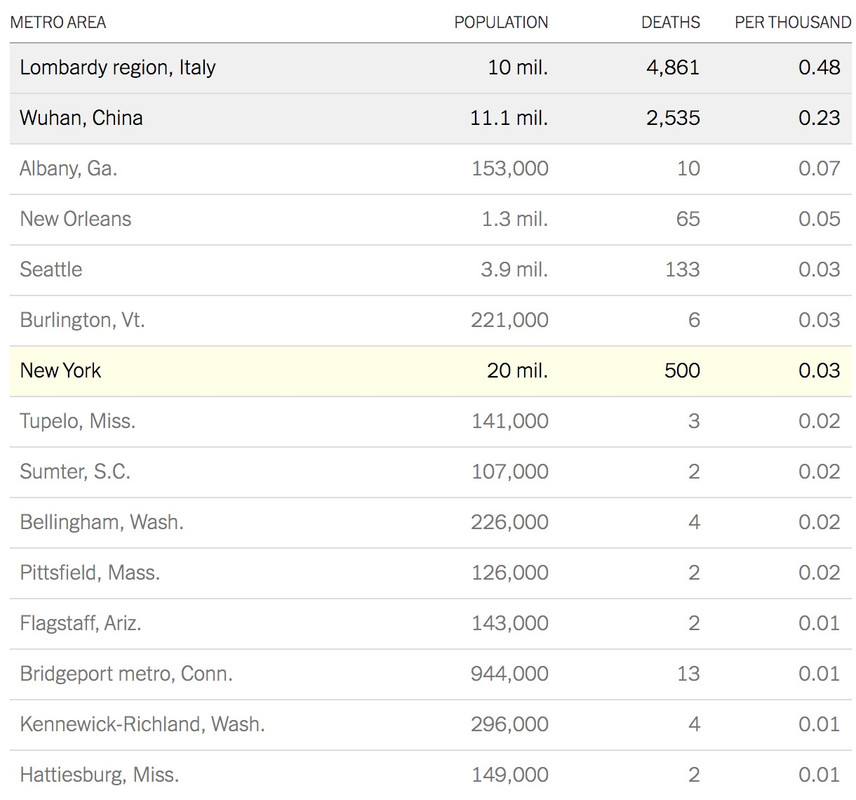
Task: Click the METRO AREA column header
Action: pyautogui.click(x=58, y=22)
